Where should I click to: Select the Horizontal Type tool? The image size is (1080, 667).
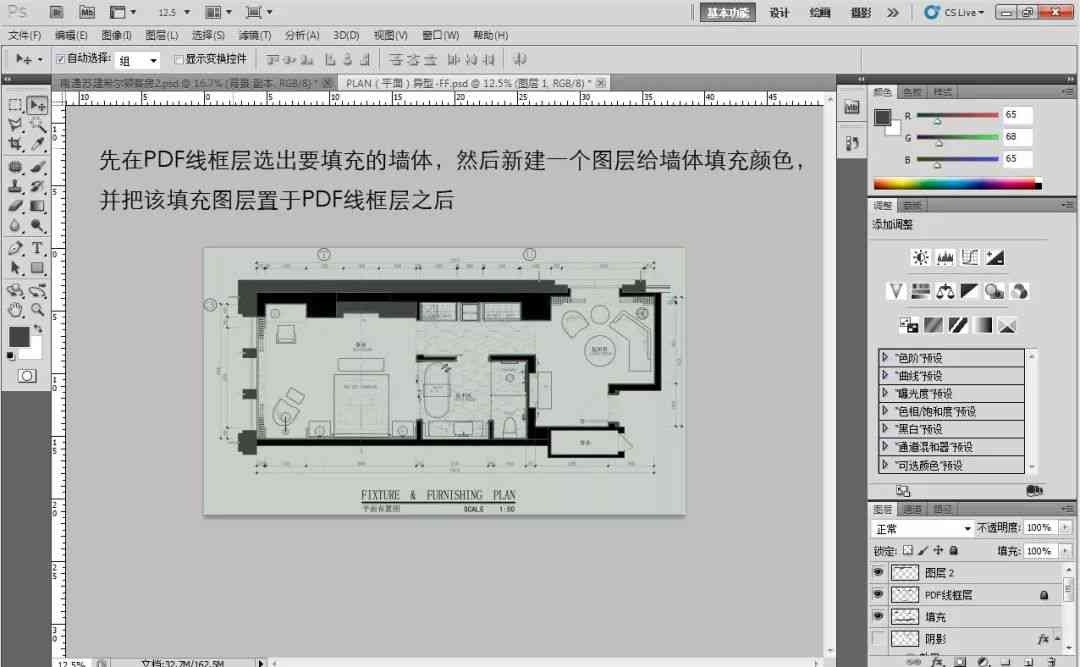37,248
